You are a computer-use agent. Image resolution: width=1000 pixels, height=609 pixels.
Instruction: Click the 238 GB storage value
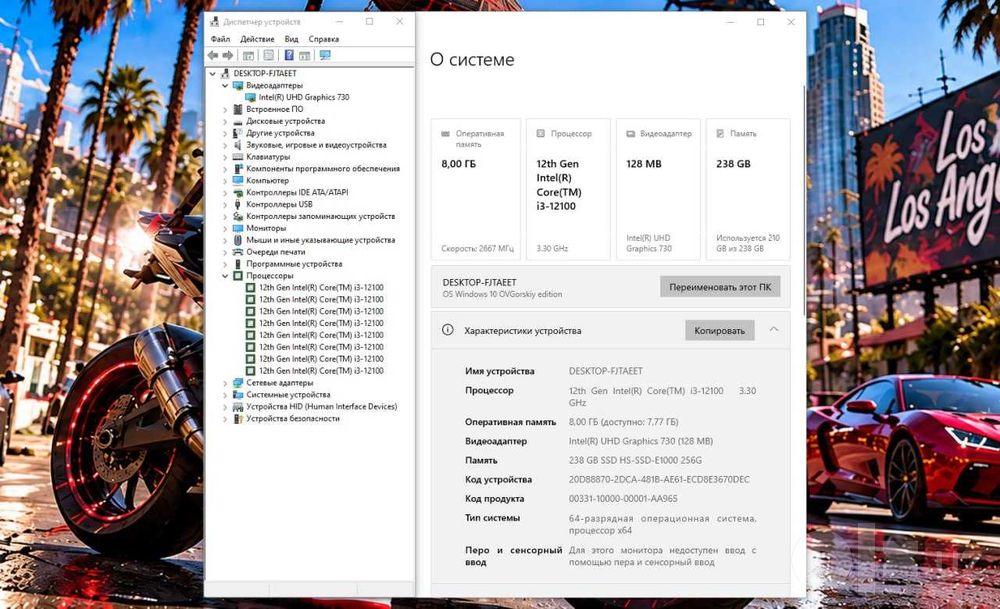[x=733, y=164]
